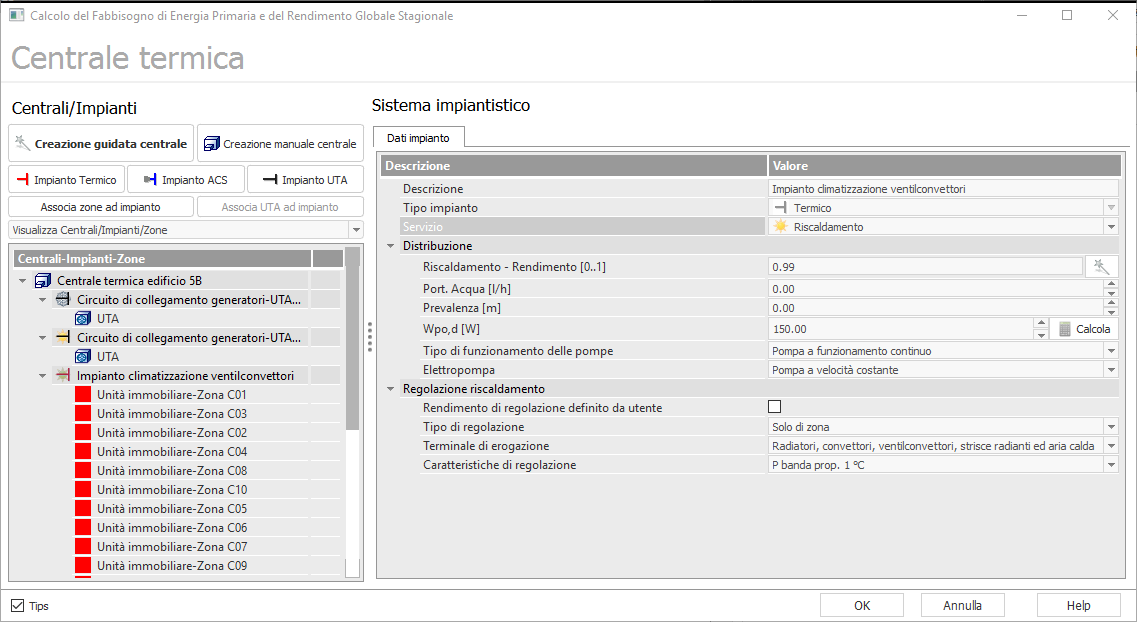The image size is (1137, 622).
Task: Click the tree panel vertical scrollbar
Action: (x=352, y=413)
